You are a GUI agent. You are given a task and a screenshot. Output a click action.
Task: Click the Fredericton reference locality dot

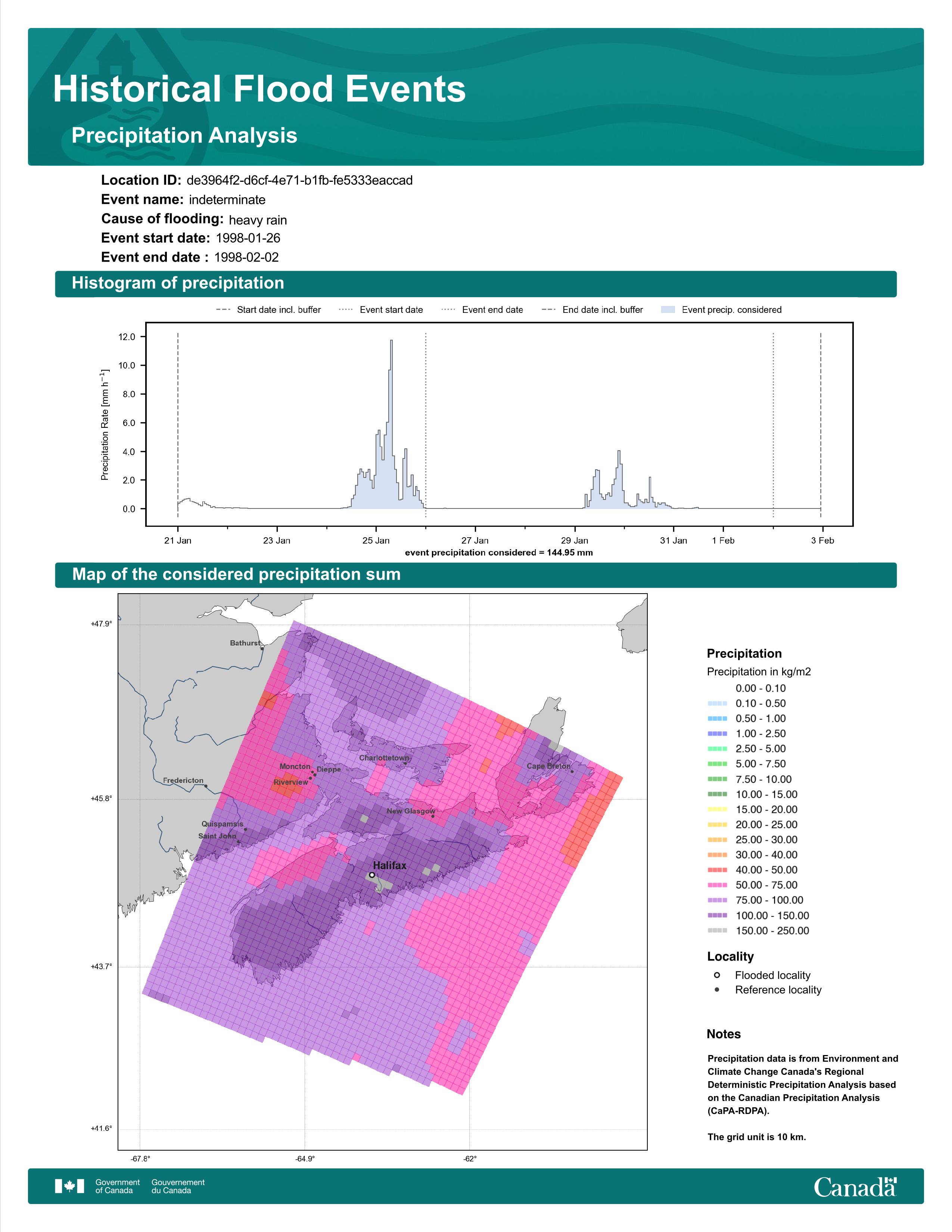point(206,786)
